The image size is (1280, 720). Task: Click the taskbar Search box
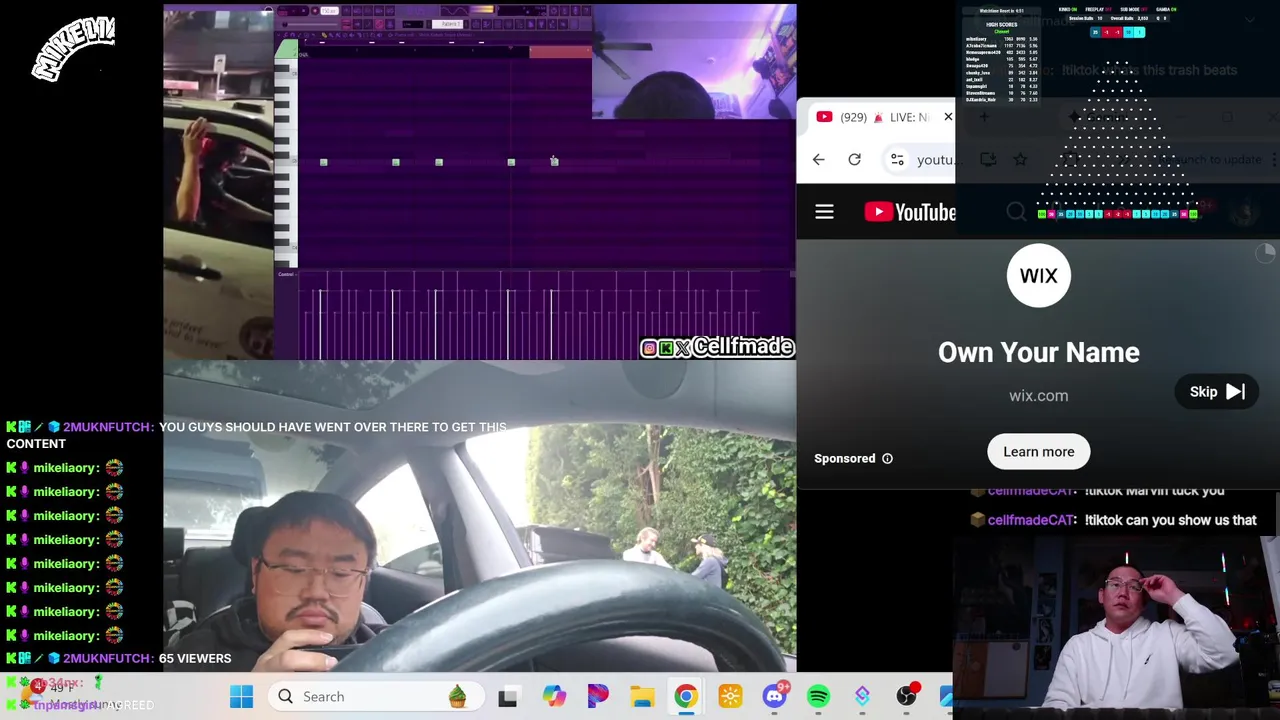click(377, 697)
